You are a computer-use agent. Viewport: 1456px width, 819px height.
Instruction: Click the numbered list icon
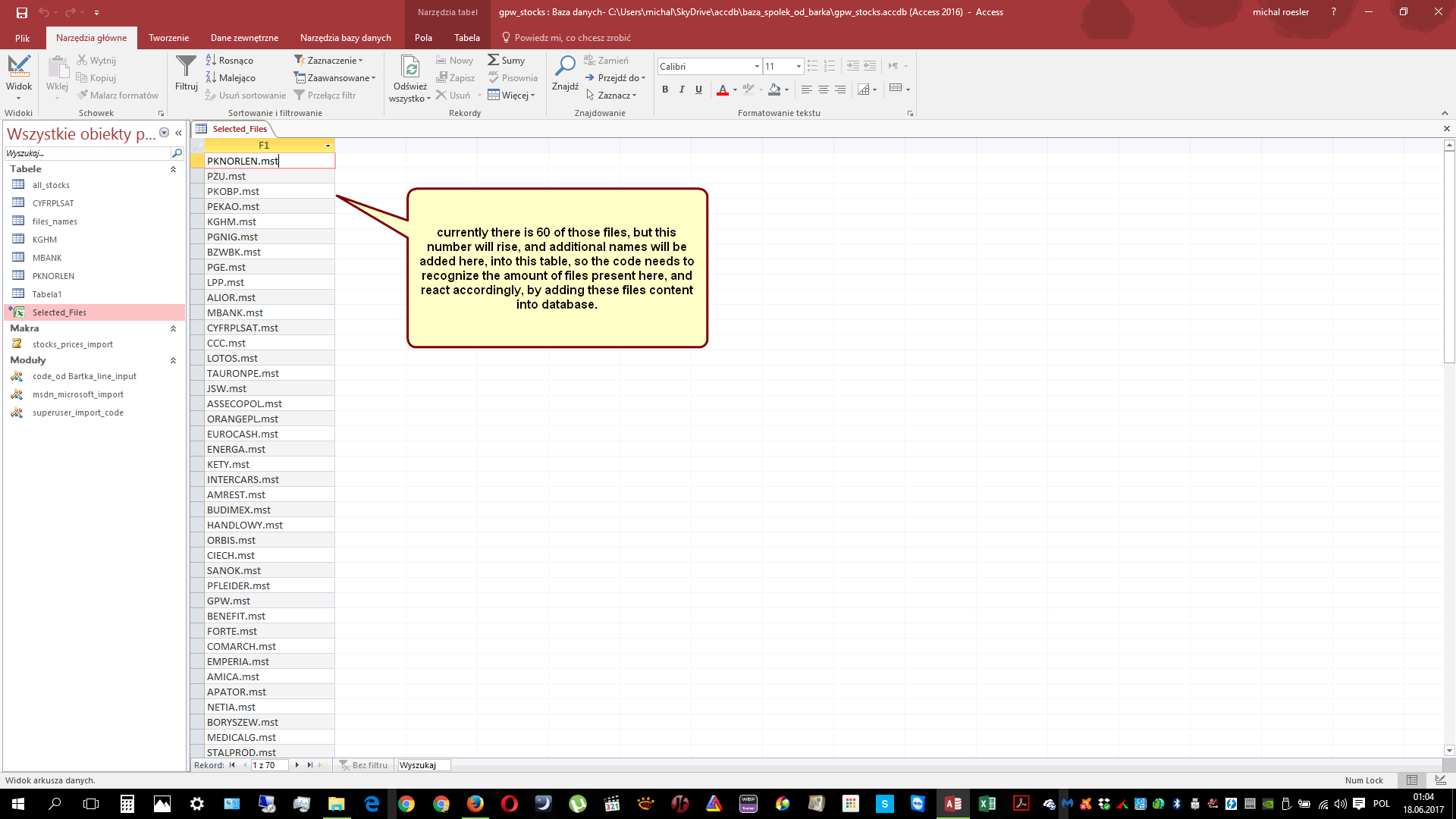[829, 66]
